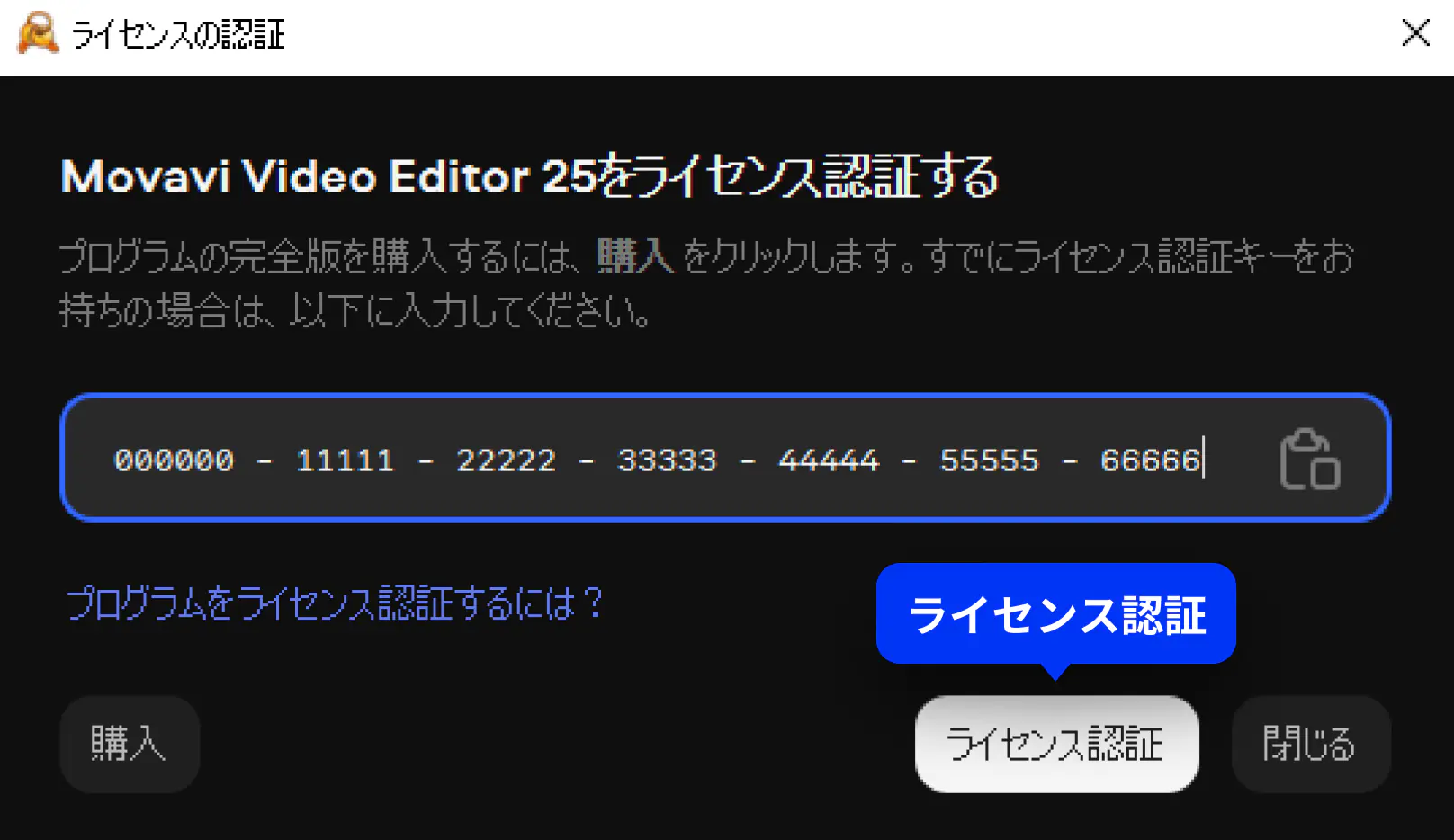
Task: Click the 持ちの場合は description line
Action: [x=355, y=311]
